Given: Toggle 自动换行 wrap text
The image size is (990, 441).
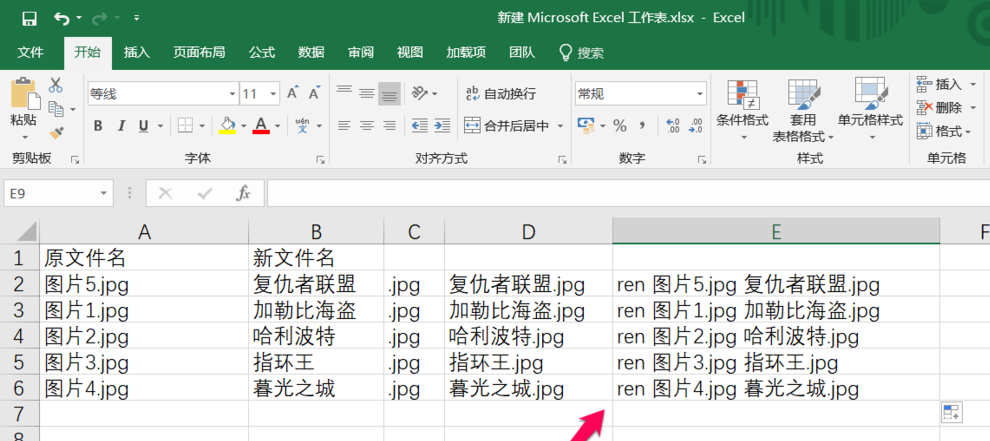Looking at the screenshot, I should coord(501,94).
